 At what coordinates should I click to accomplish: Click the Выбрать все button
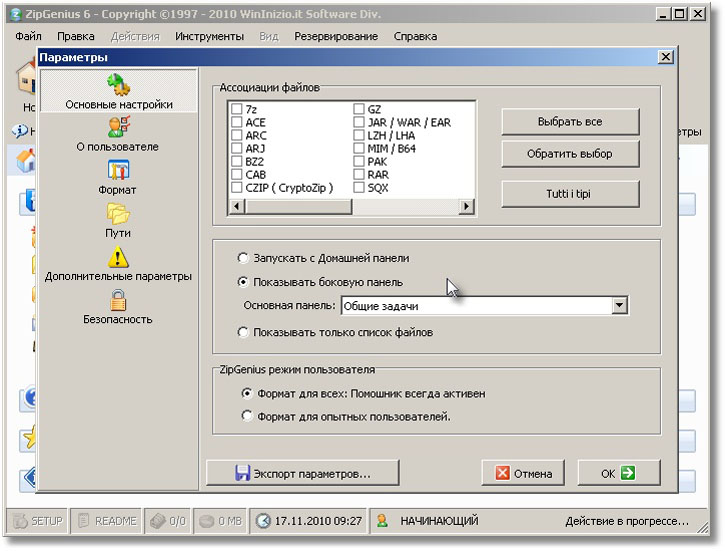click(x=570, y=122)
